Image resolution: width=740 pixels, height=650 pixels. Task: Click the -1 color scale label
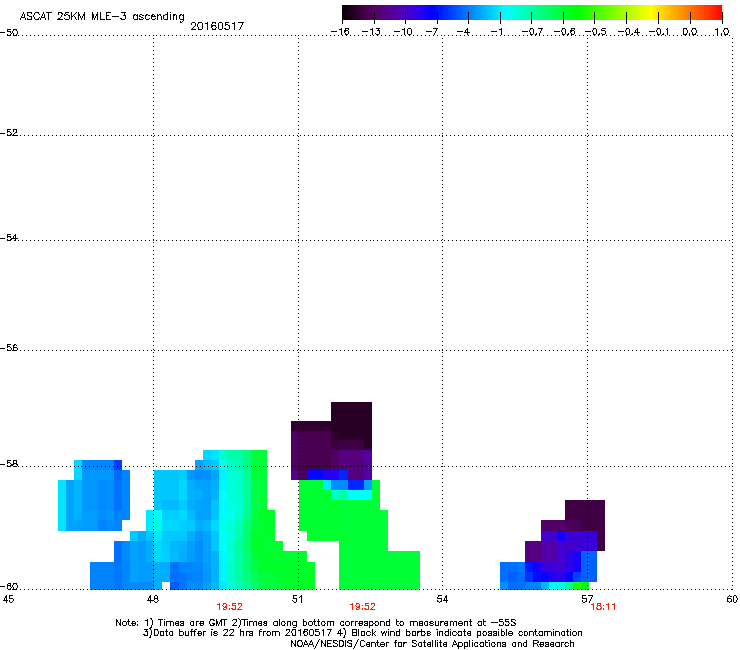(x=496, y=32)
